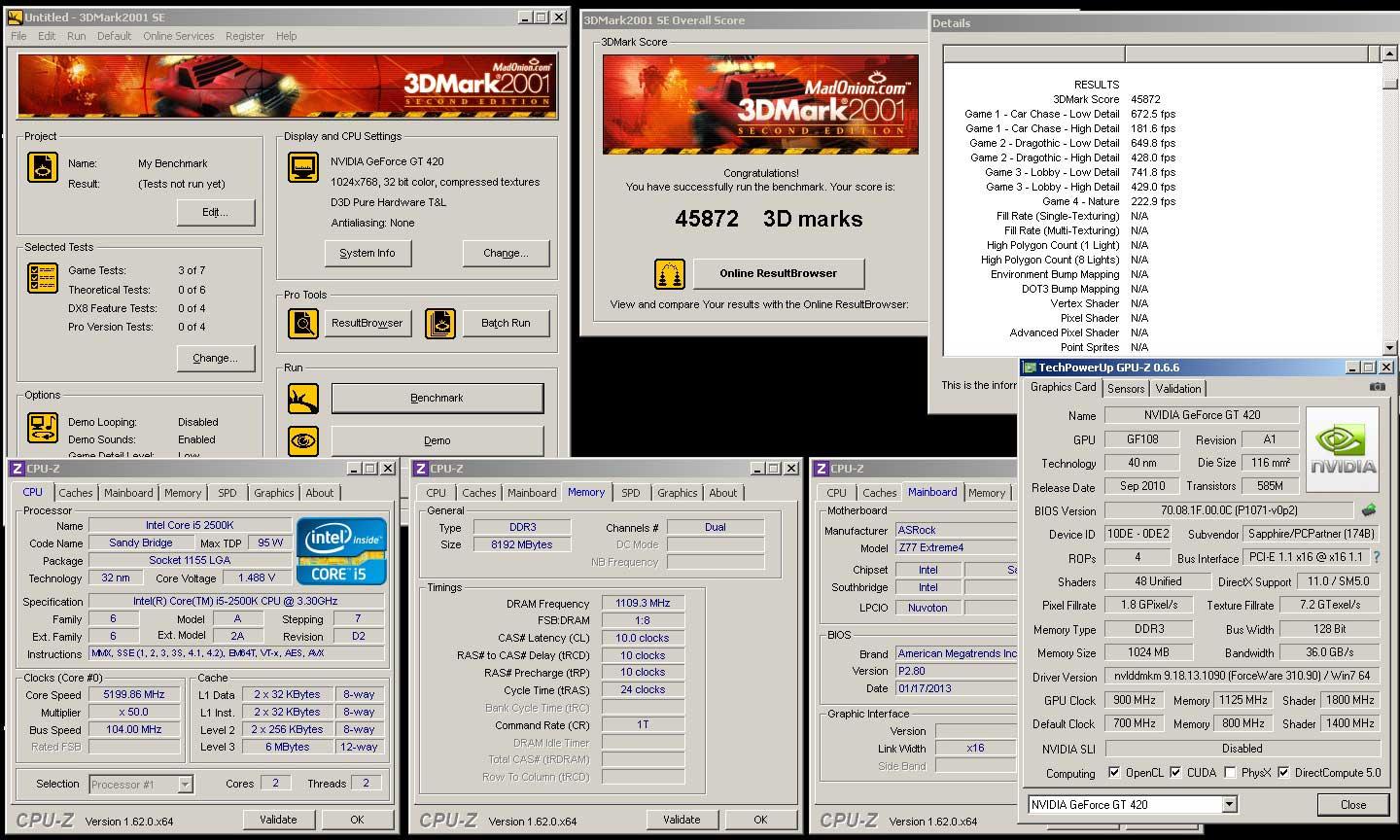Click the Batch Run button
Viewport: 1400px width, 840px height.
[506, 323]
